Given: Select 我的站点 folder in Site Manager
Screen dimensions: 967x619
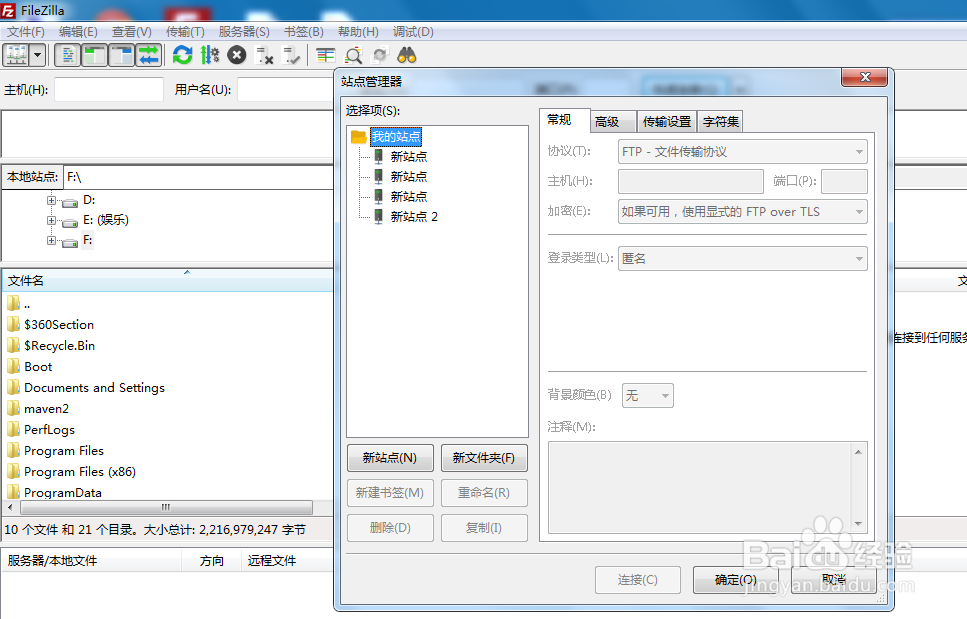Looking at the screenshot, I should (396, 136).
